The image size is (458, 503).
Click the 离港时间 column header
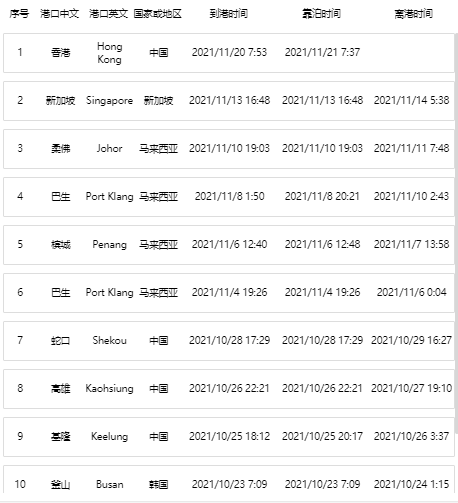click(x=414, y=14)
